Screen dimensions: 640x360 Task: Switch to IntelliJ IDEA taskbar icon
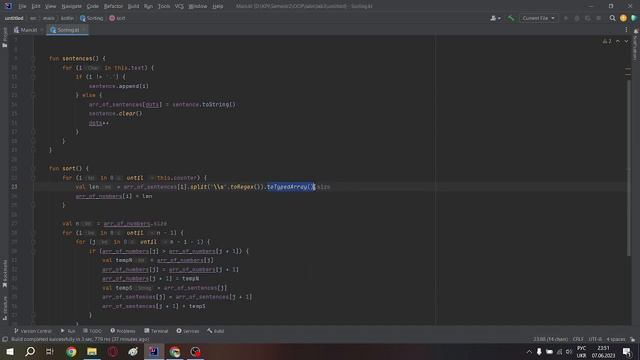click(x=154, y=351)
